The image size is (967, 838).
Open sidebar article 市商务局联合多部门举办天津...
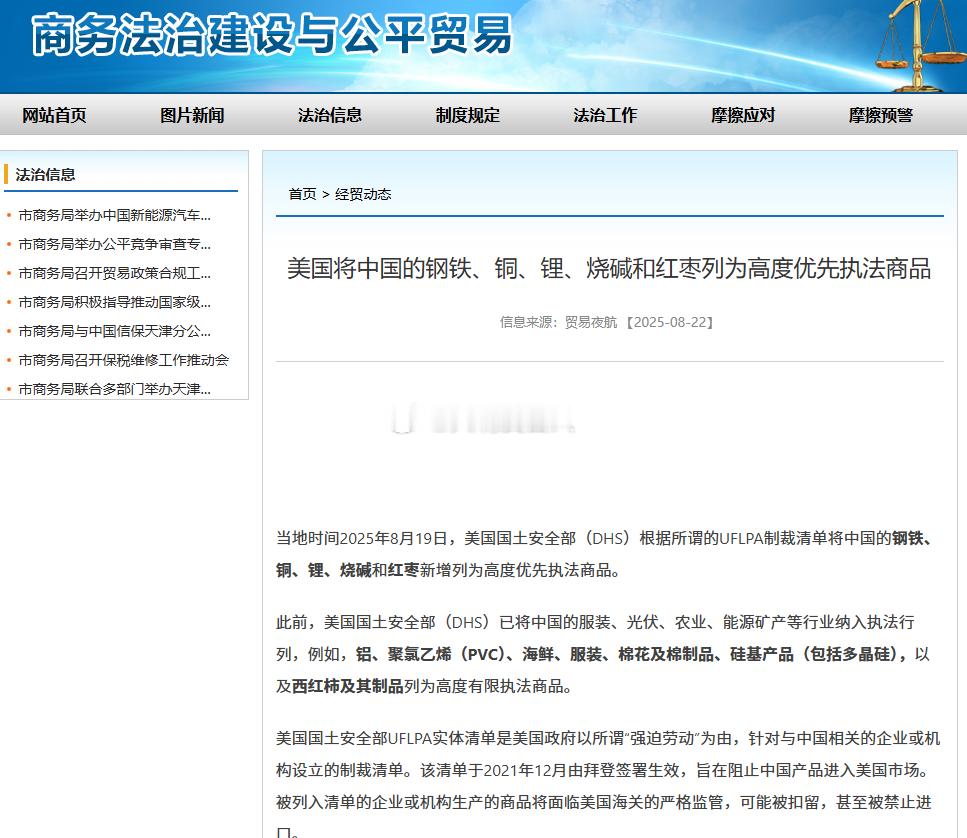point(115,389)
